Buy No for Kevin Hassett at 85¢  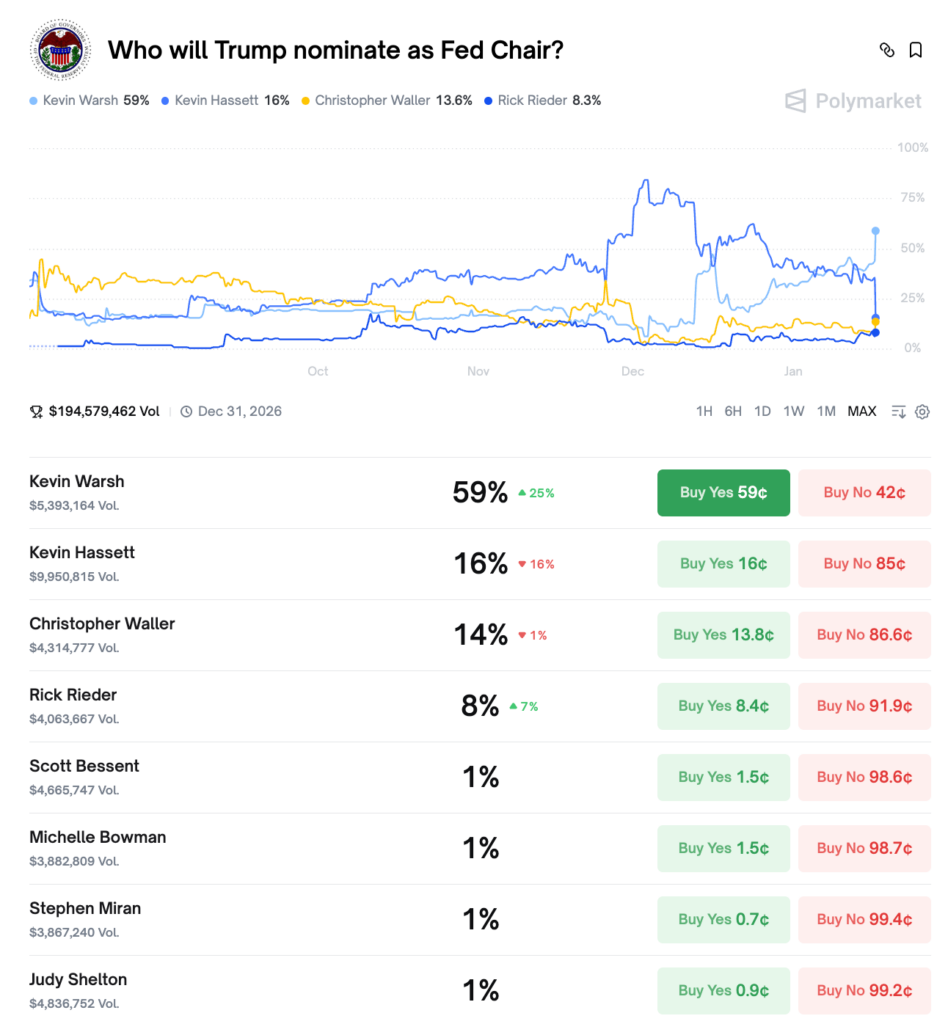coord(864,564)
